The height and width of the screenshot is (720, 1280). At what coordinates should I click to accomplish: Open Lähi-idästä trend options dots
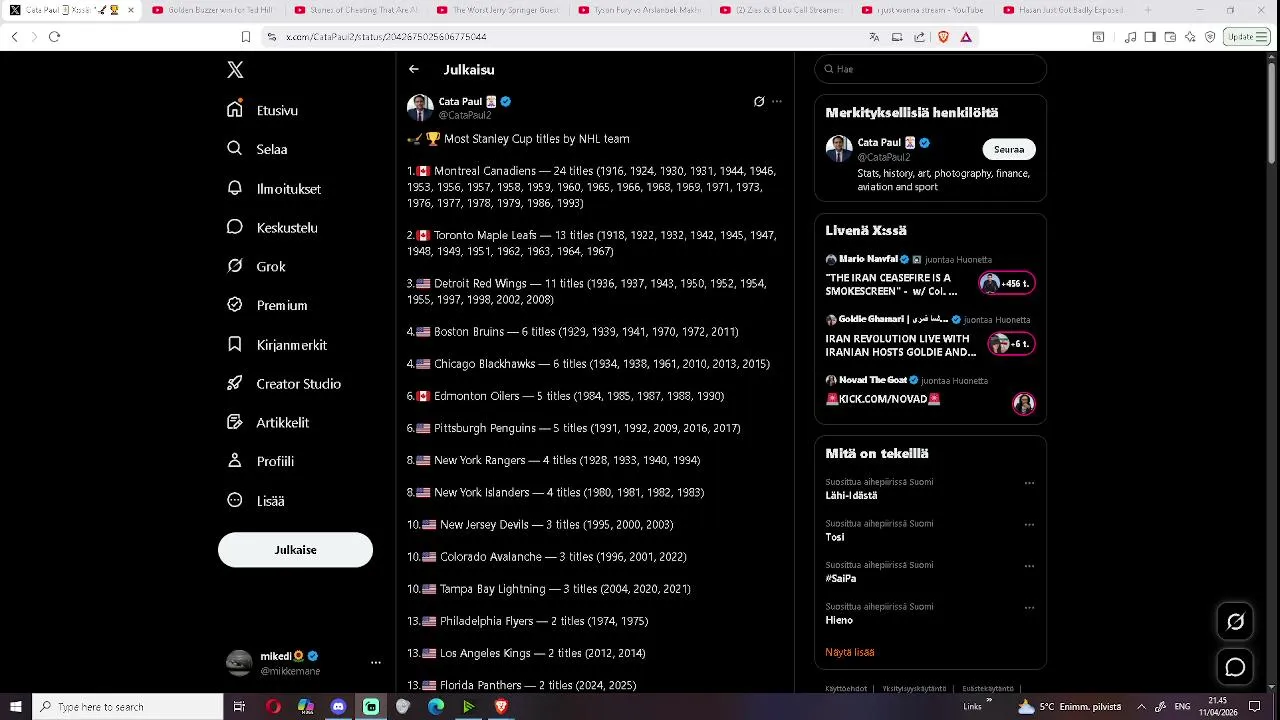point(1029,483)
